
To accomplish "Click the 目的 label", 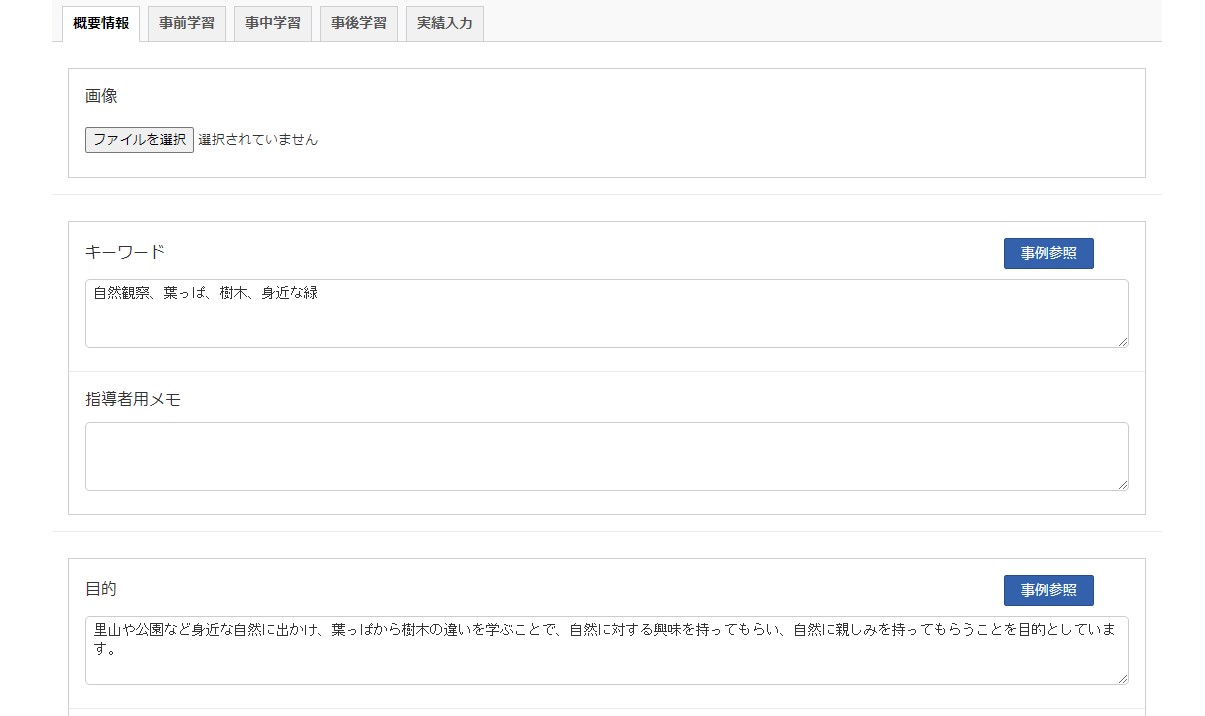I will (x=101, y=589).
